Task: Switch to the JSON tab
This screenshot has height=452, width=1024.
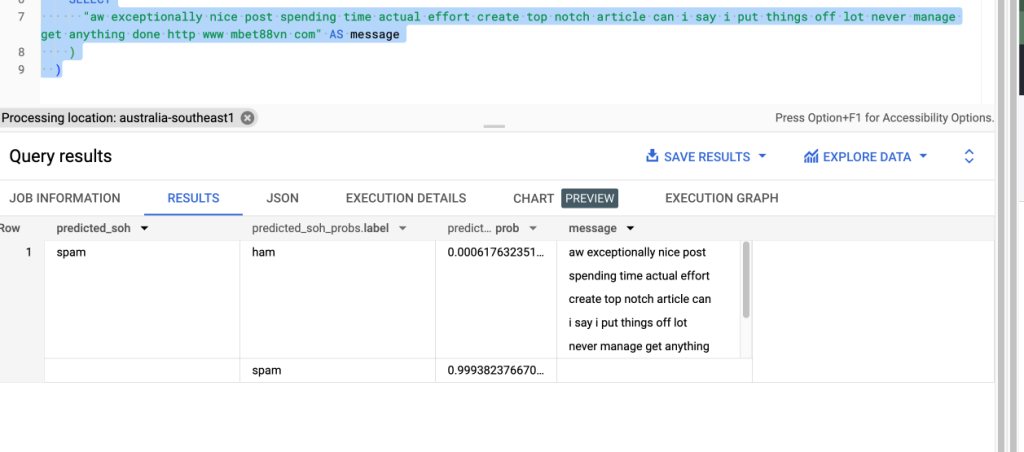Action: (x=282, y=198)
